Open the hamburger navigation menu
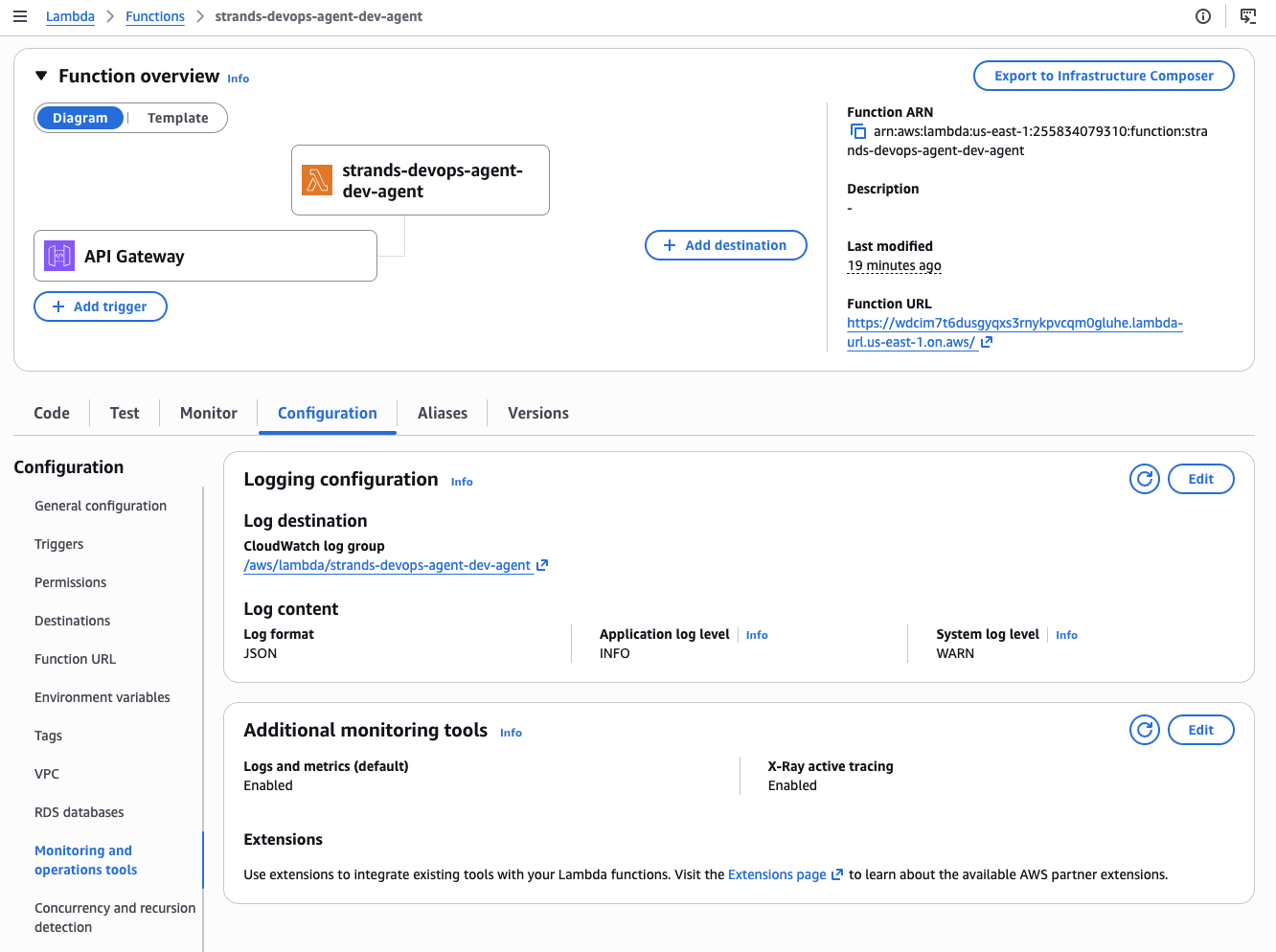The width and height of the screenshot is (1276, 952). click(20, 16)
